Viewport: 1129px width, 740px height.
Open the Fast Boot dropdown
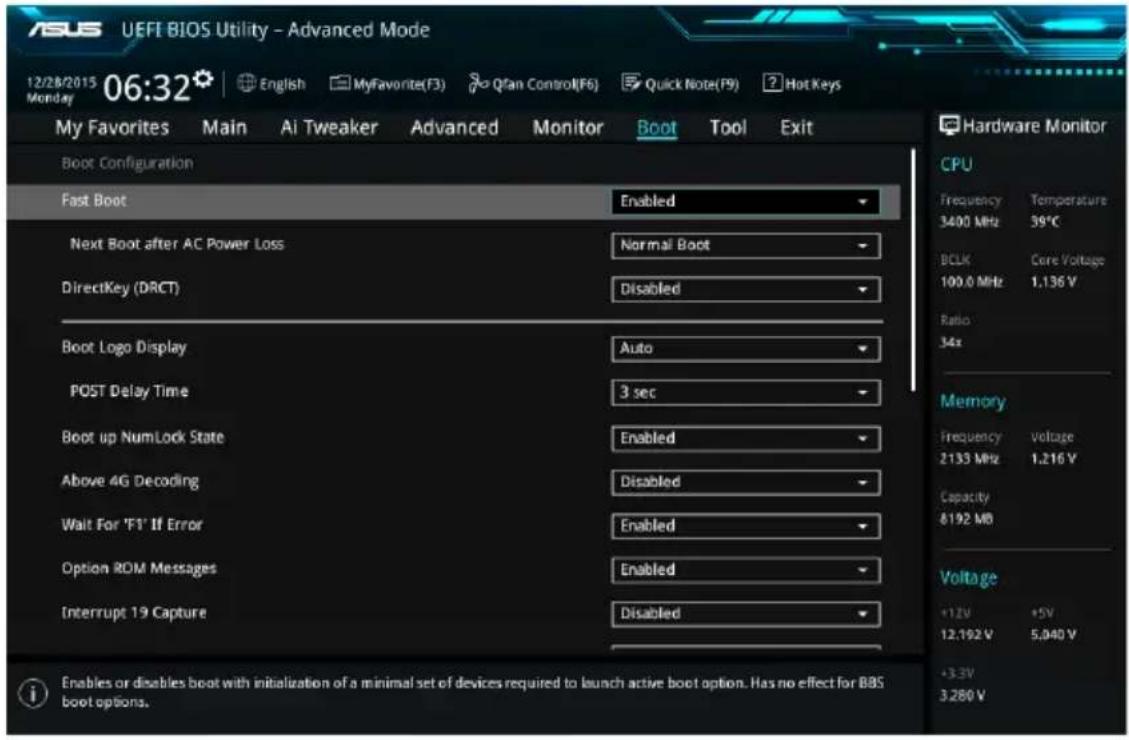point(745,202)
